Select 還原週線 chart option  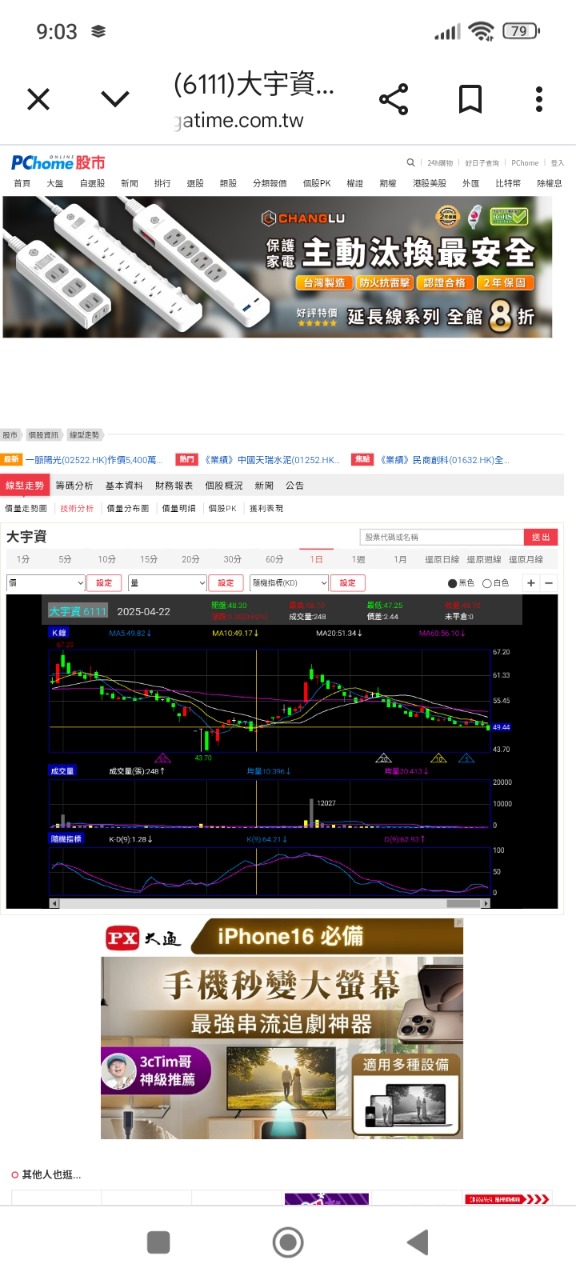[x=484, y=559]
